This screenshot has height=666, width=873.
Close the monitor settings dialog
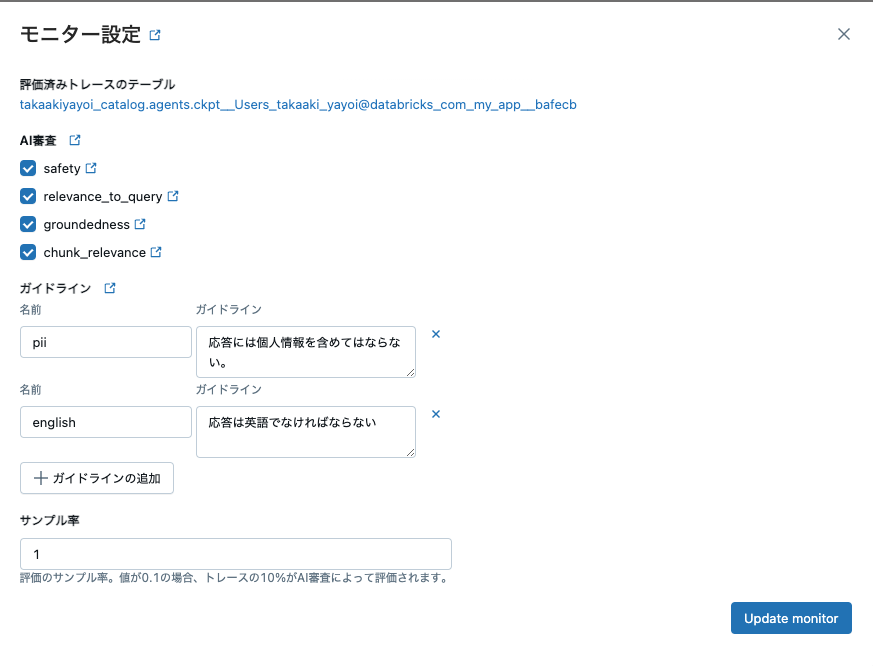click(844, 33)
